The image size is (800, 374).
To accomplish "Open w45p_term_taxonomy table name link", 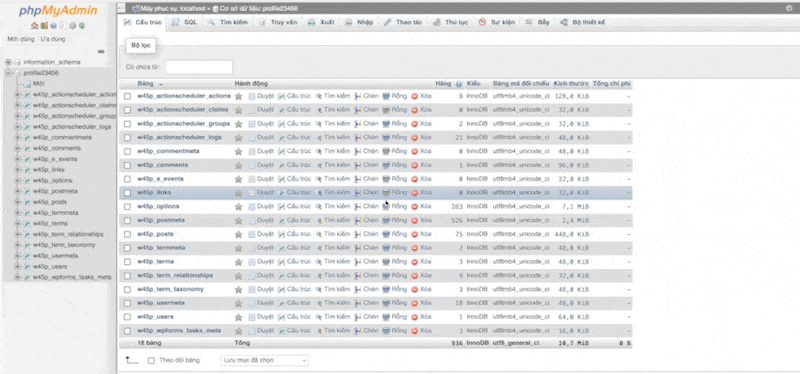I will pyautogui.click(x=170, y=289).
